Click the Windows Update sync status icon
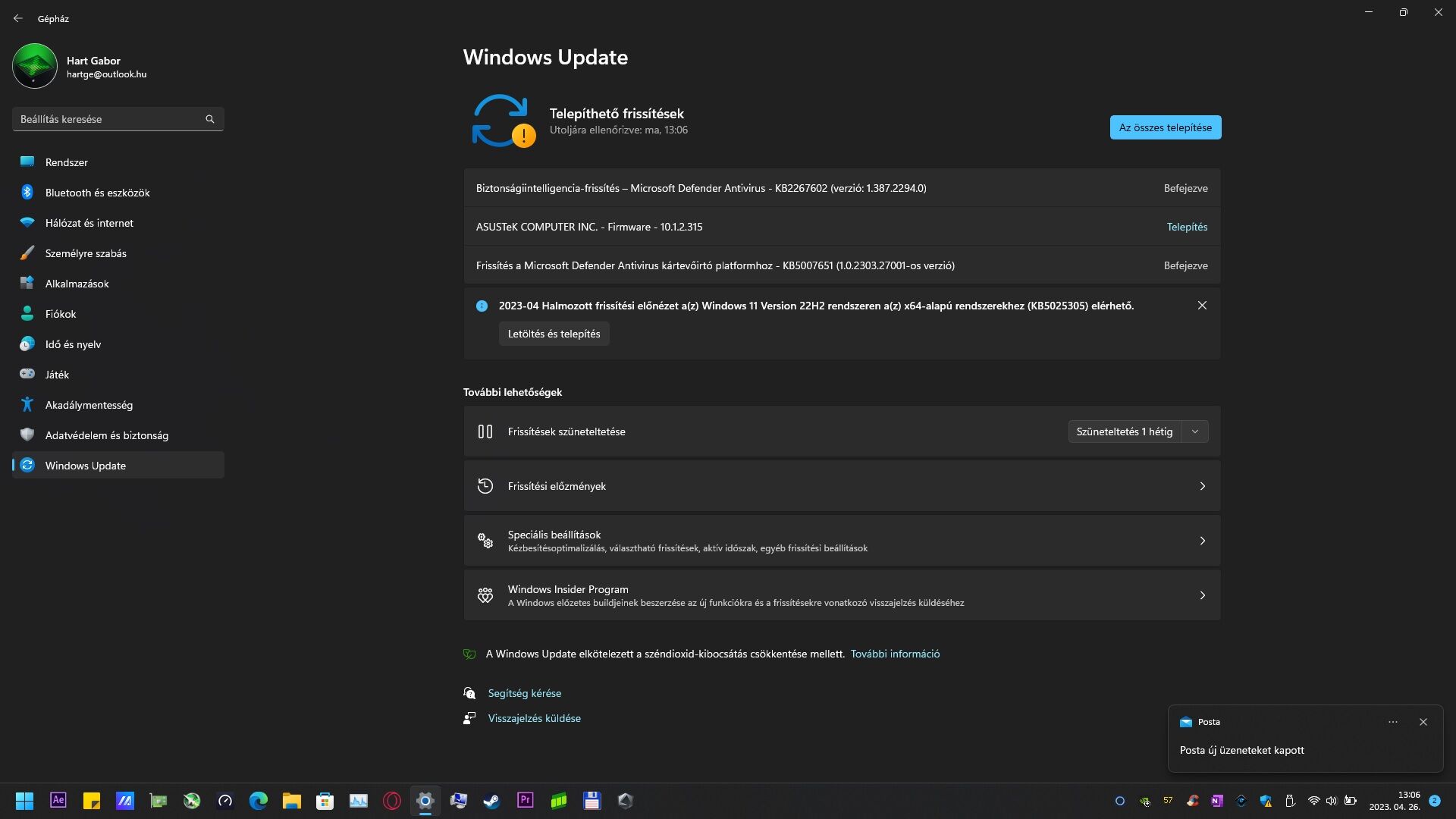This screenshot has height=819, width=1456. tap(504, 121)
